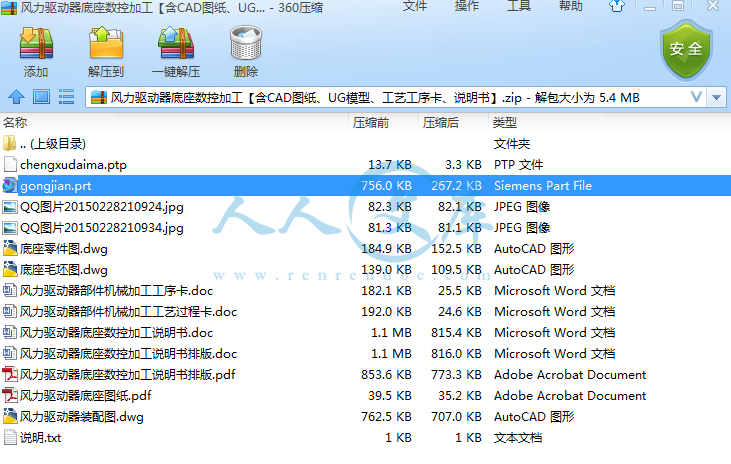Click Word icon of 数控加工说明书.doc
Screen dimensions: 731x464
(x=10, y=332)
